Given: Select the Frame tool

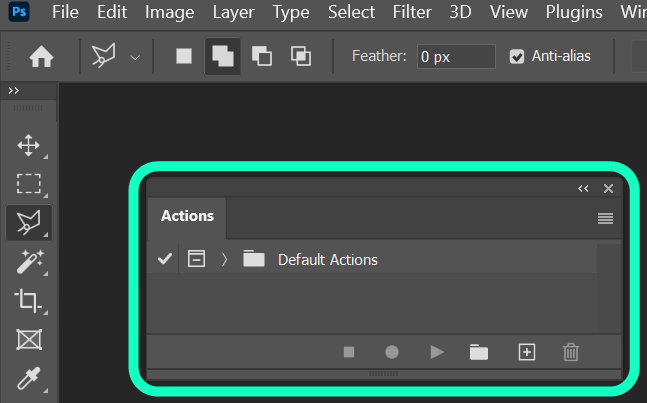Looking at the screenshot, I should (x=28, y=339).
